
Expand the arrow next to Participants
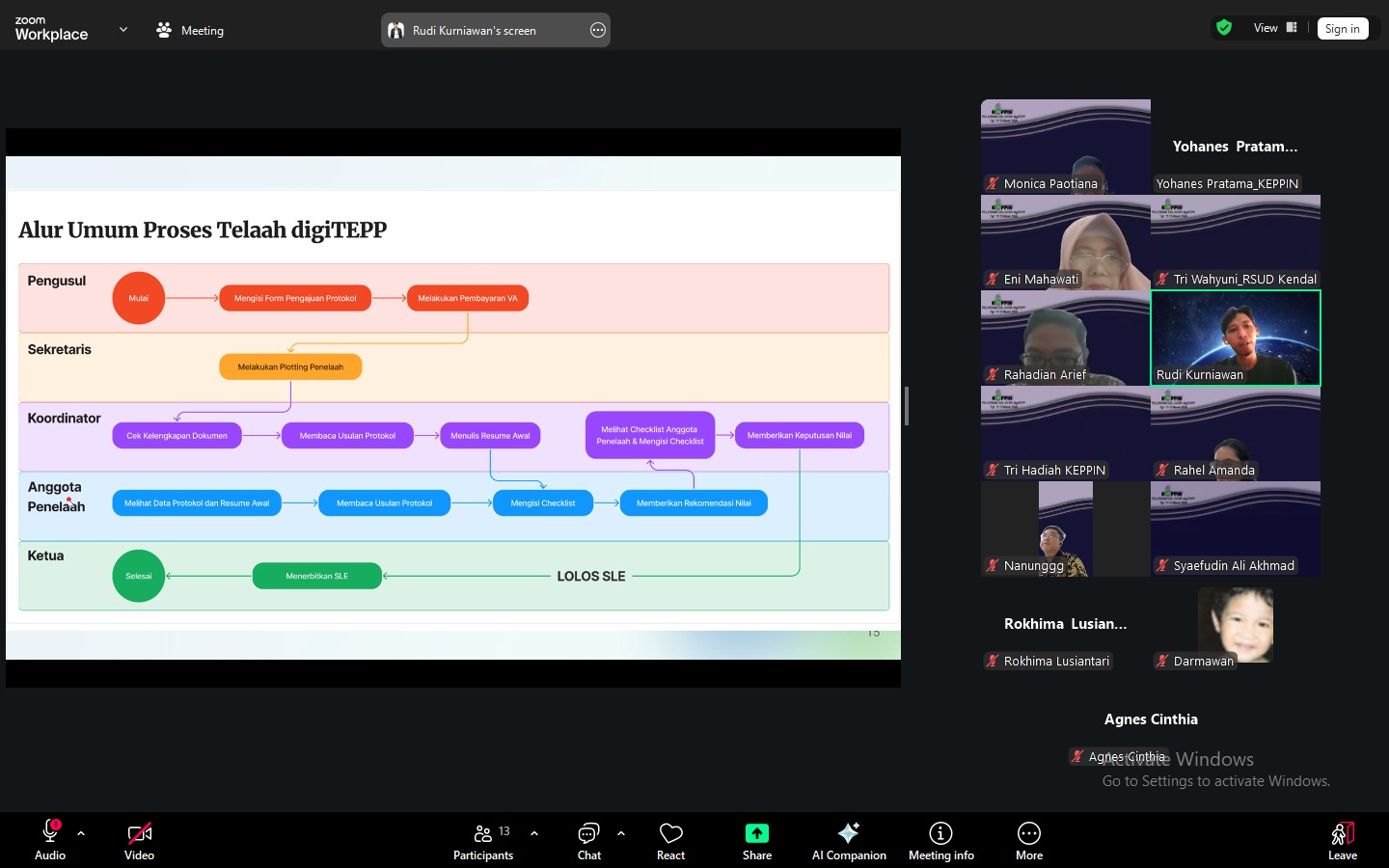(x=534, y=833)
